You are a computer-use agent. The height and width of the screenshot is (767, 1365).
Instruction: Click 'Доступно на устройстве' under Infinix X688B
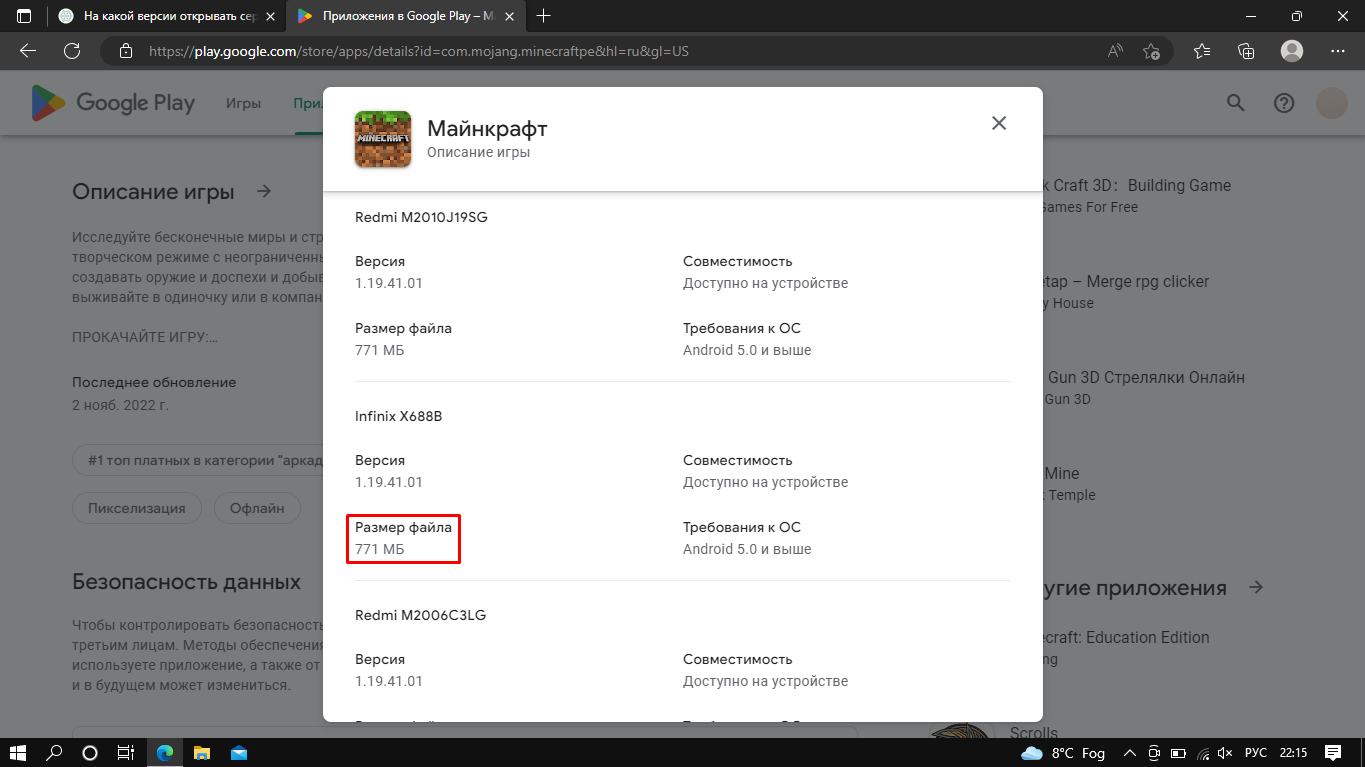(x=765, y=482)
